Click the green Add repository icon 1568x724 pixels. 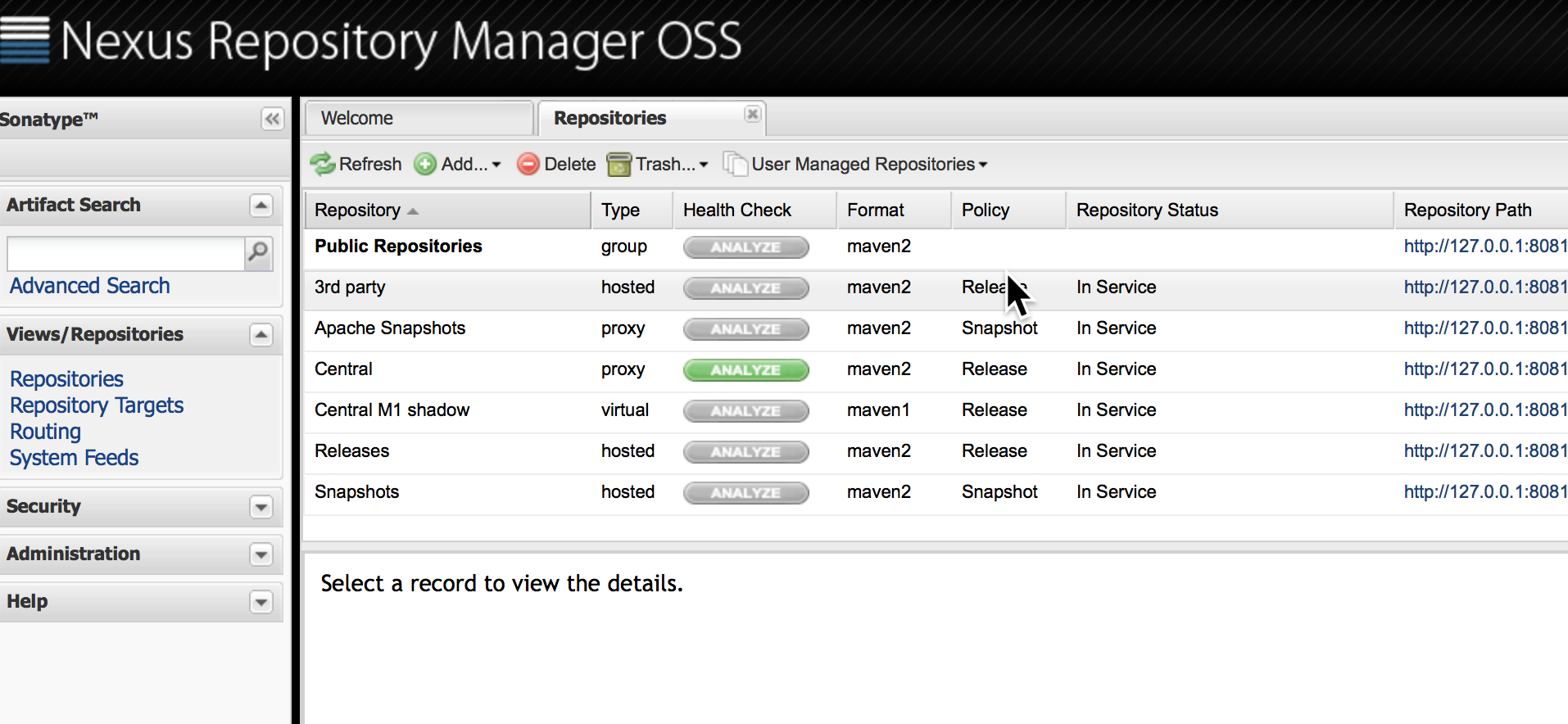tap(424, 165)
